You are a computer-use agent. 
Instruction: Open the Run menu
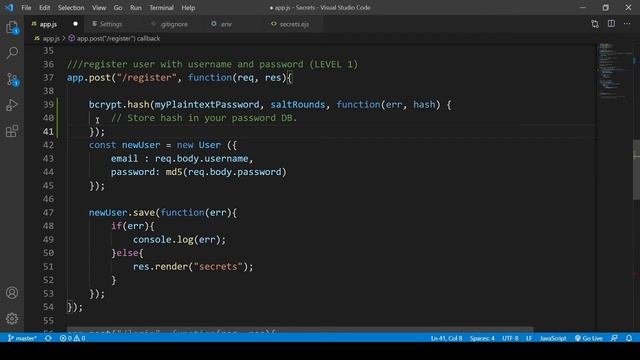[x=136, y=8]
